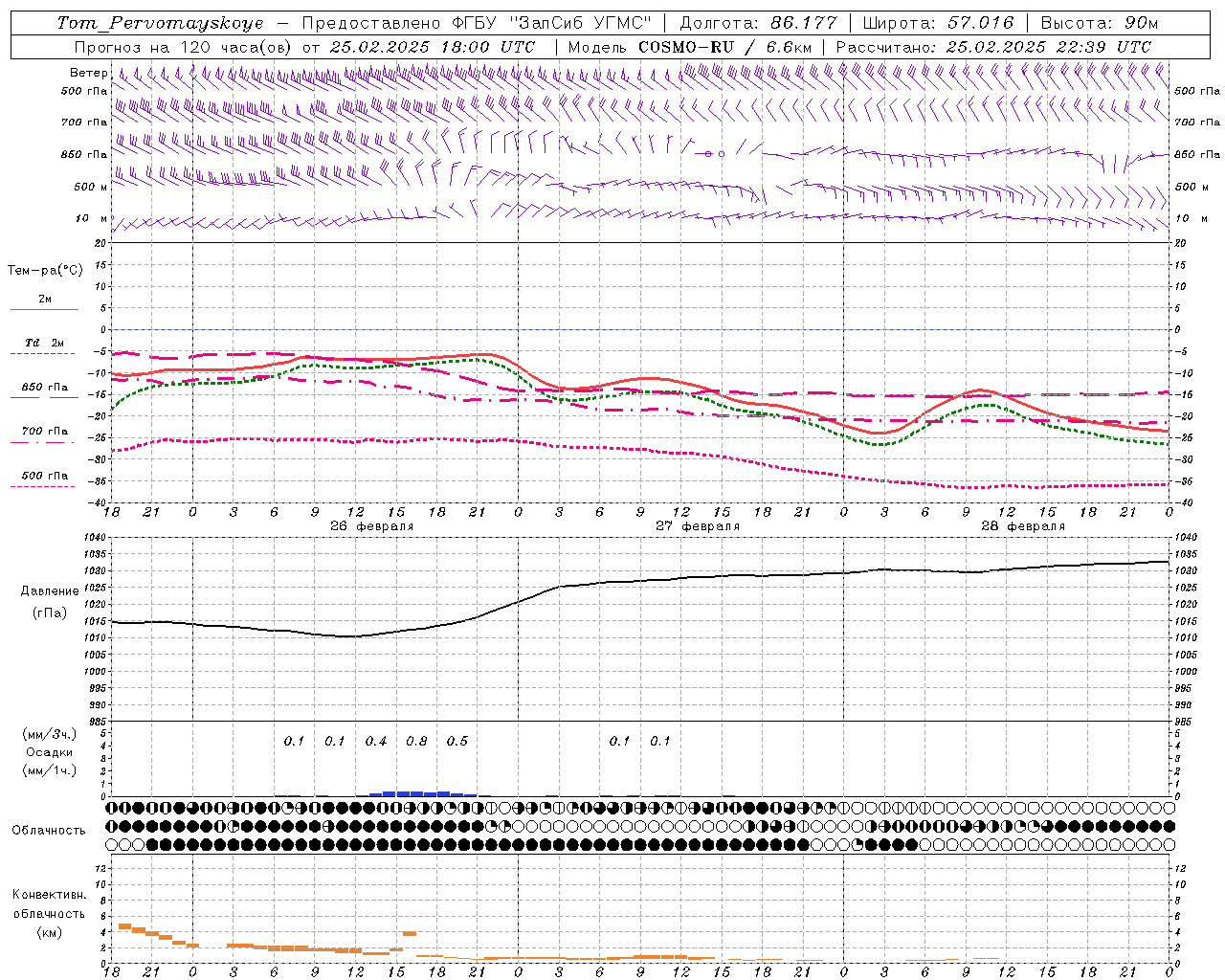The image size is (1225, 980).
Task: Click the '(мм/1ч.)' precipitation unit label
Action: 49,770
